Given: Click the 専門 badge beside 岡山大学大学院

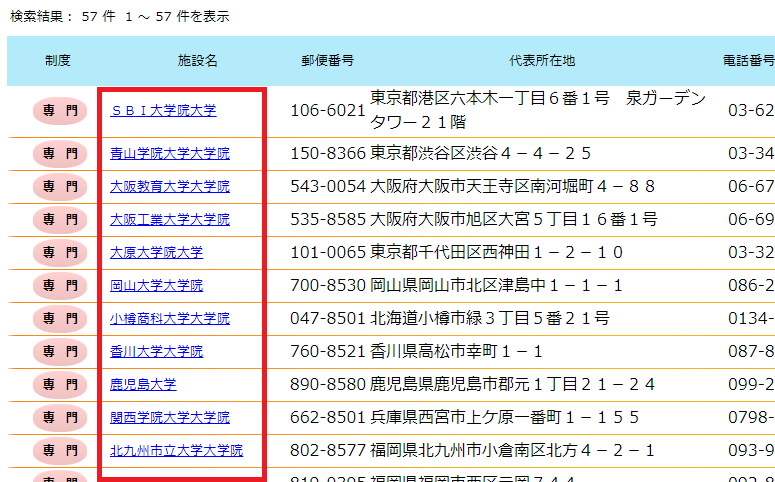Looking at the screenshot, I should pos(60,286).
